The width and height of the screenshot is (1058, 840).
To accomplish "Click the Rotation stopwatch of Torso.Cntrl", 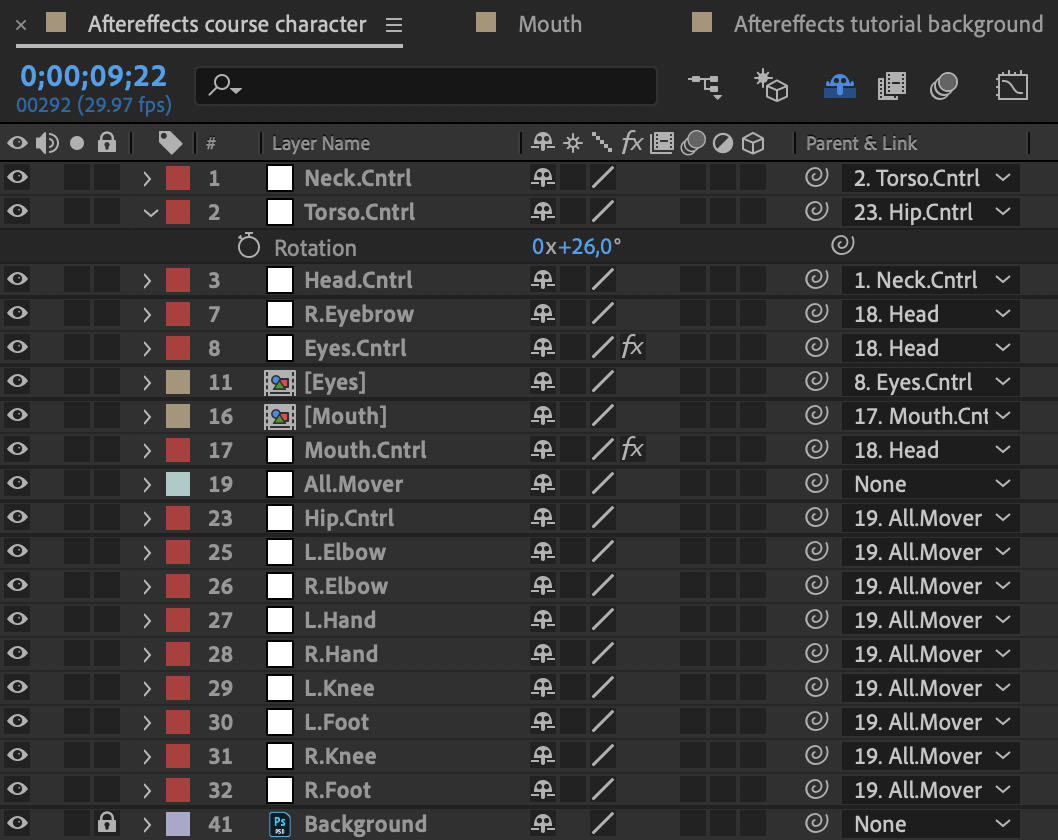I will pyautogui.click(x=248, y=246).
